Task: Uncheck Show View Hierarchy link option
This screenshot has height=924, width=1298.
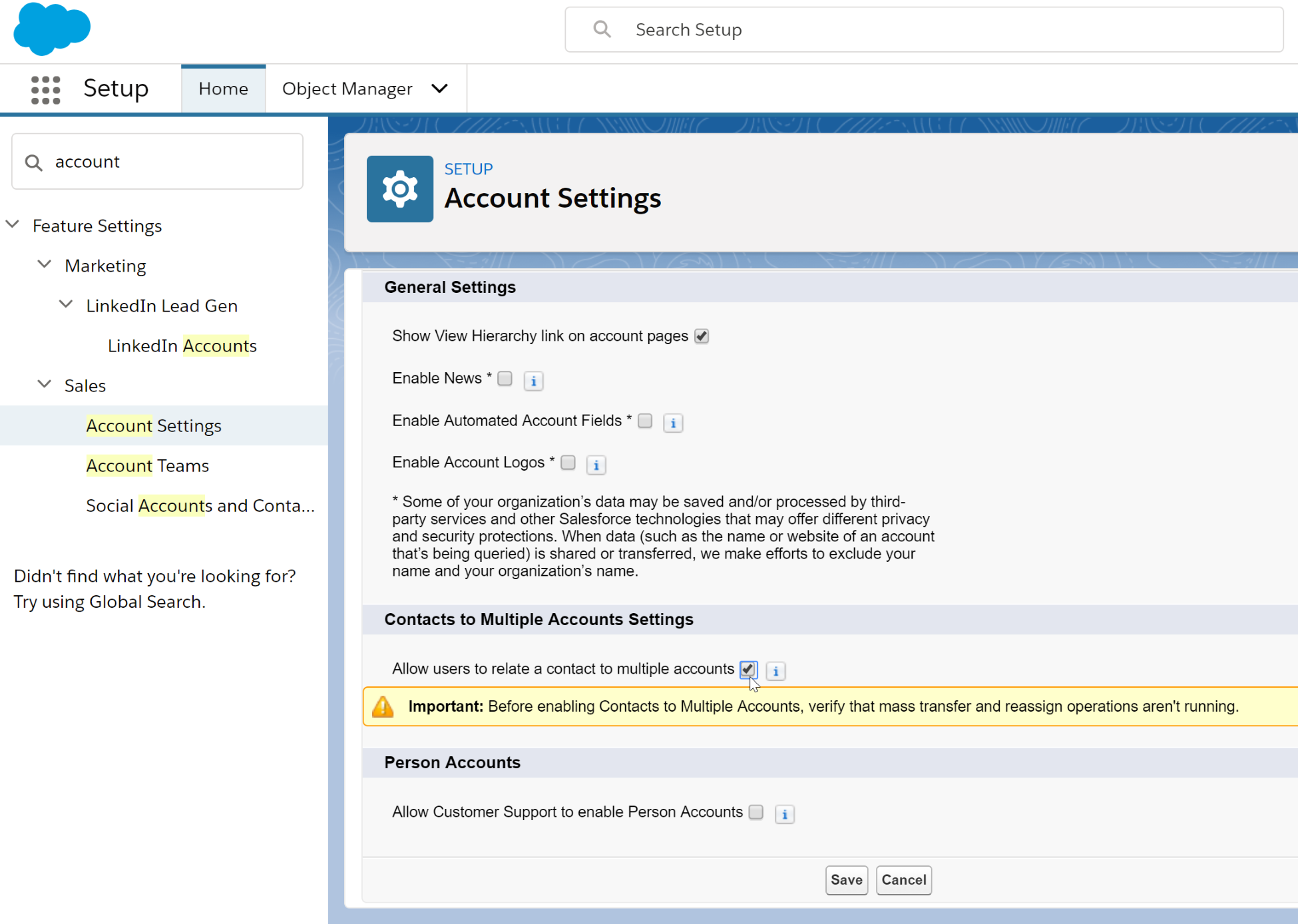Action: coord(701,336)
